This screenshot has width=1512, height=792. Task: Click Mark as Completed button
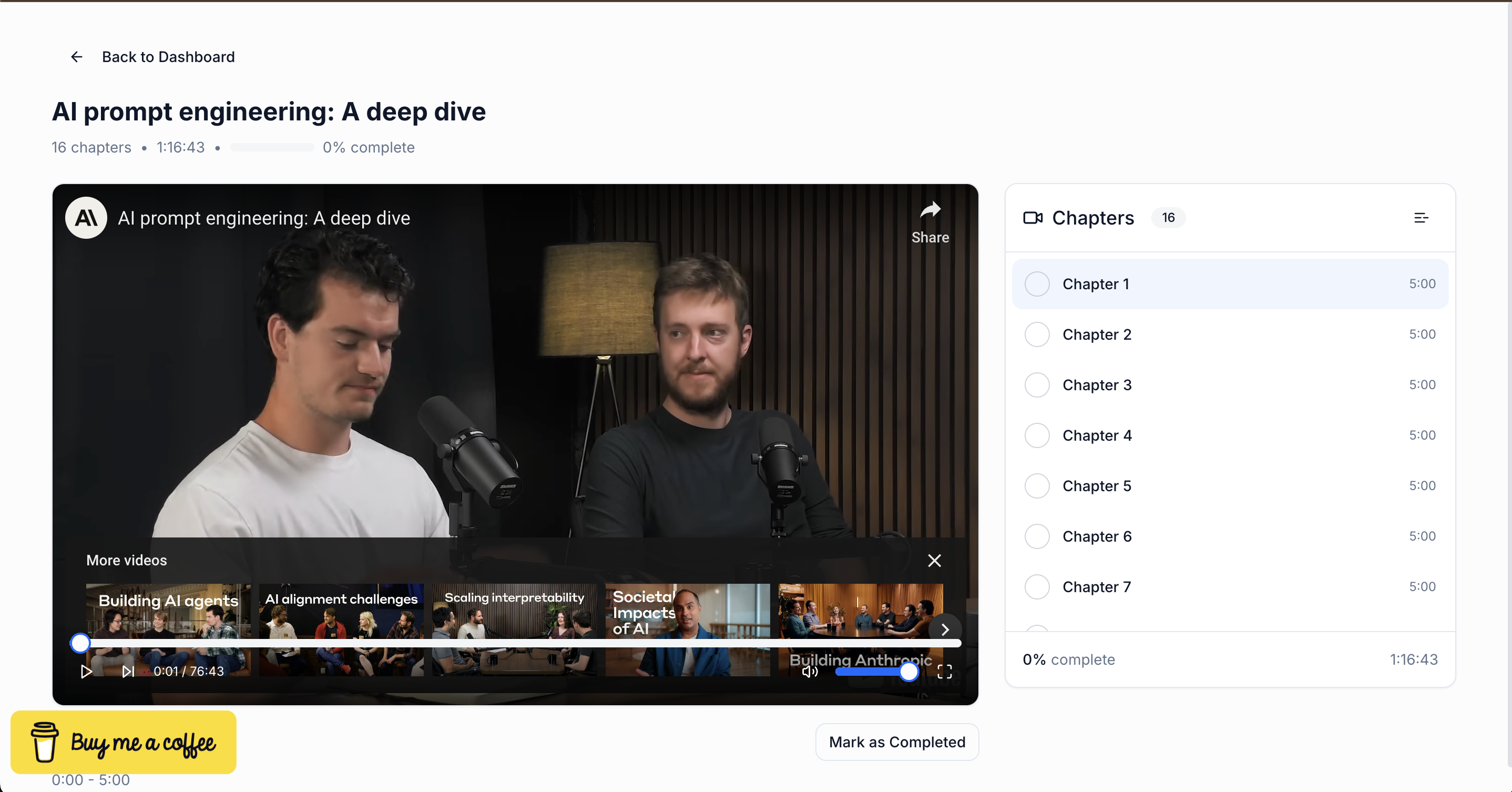pyautogui.click(x=896, y=742)
